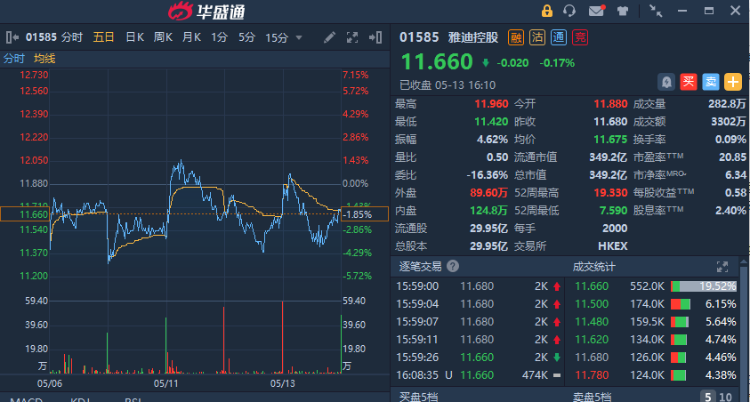This screenshot has height=402, width=750.
Task: Open the mail messages icon
Action: pyautogui.click(x=597, y=11)
